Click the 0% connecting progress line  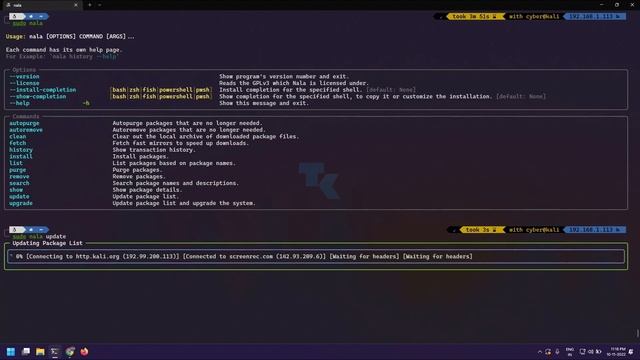click(316, 256)
